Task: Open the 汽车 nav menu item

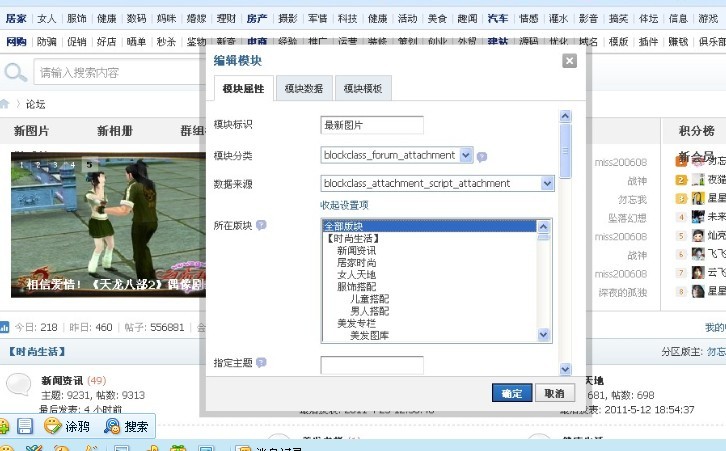Action: tap(498, 19)
